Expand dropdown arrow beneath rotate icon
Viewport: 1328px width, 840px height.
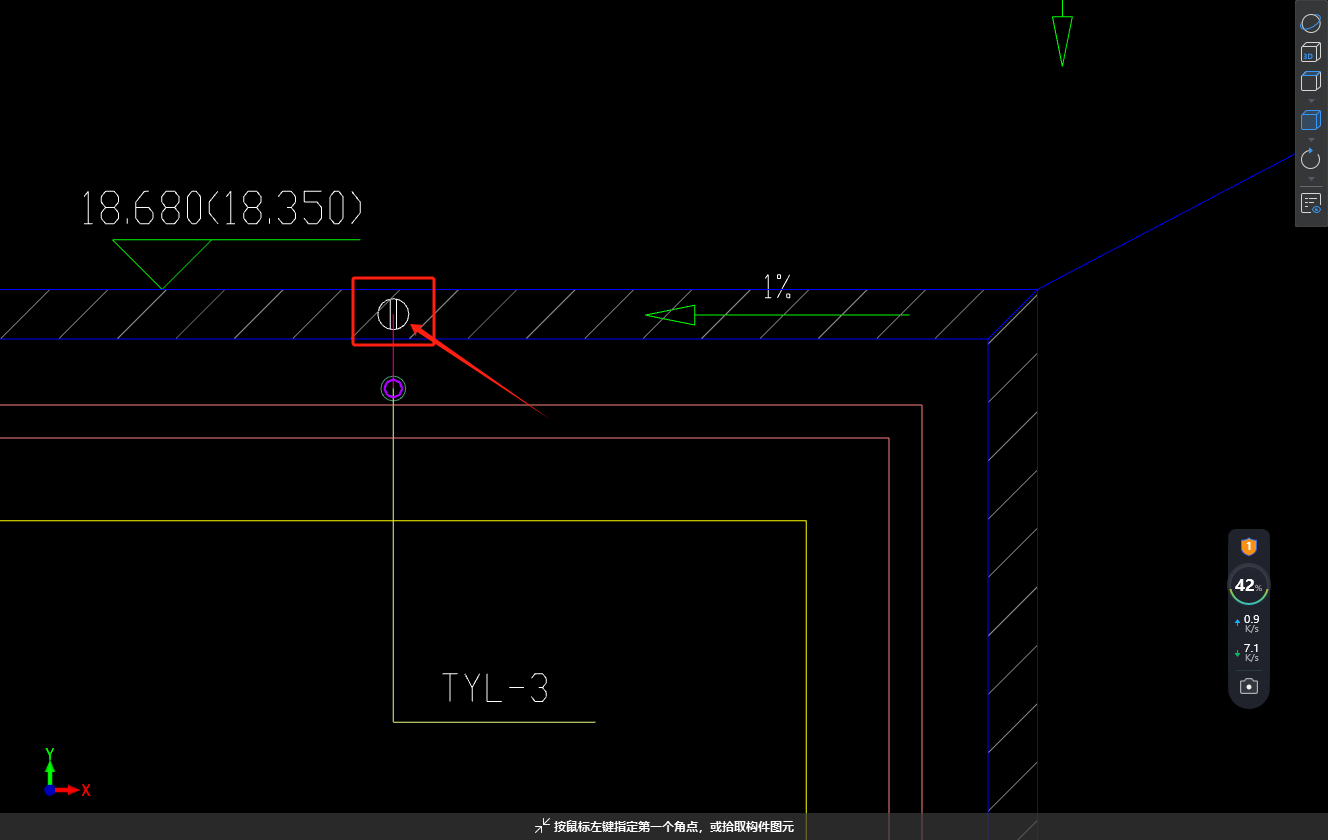click(x=1311, y=179)
